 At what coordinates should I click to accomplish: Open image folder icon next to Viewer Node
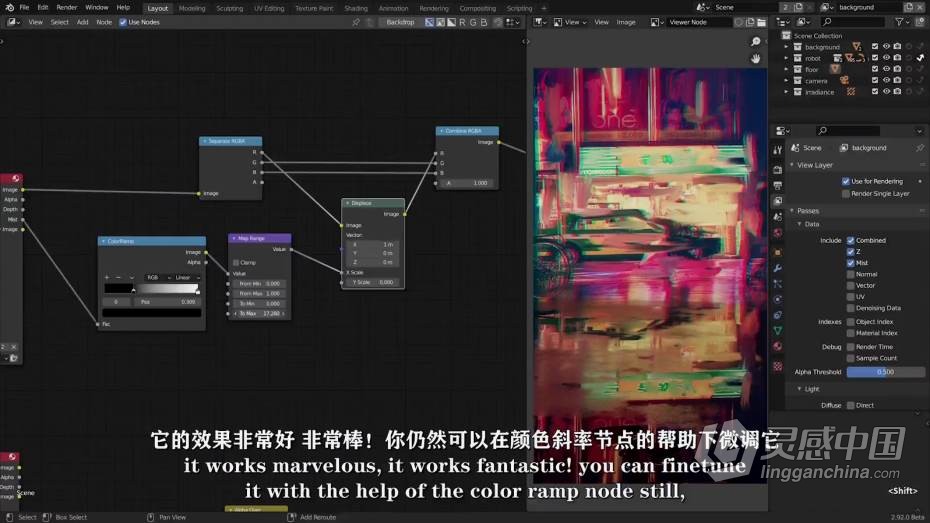tap(762, 22)
